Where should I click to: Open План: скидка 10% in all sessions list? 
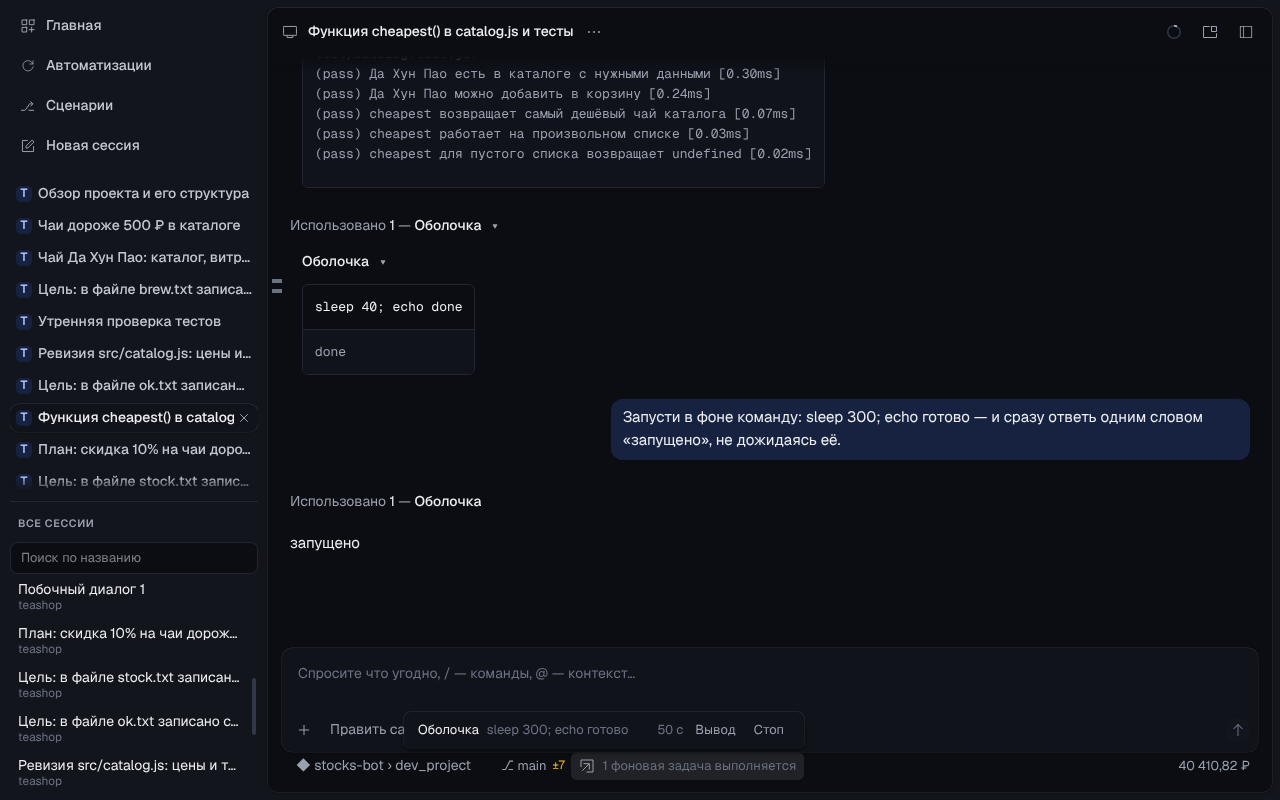(130, 640)
